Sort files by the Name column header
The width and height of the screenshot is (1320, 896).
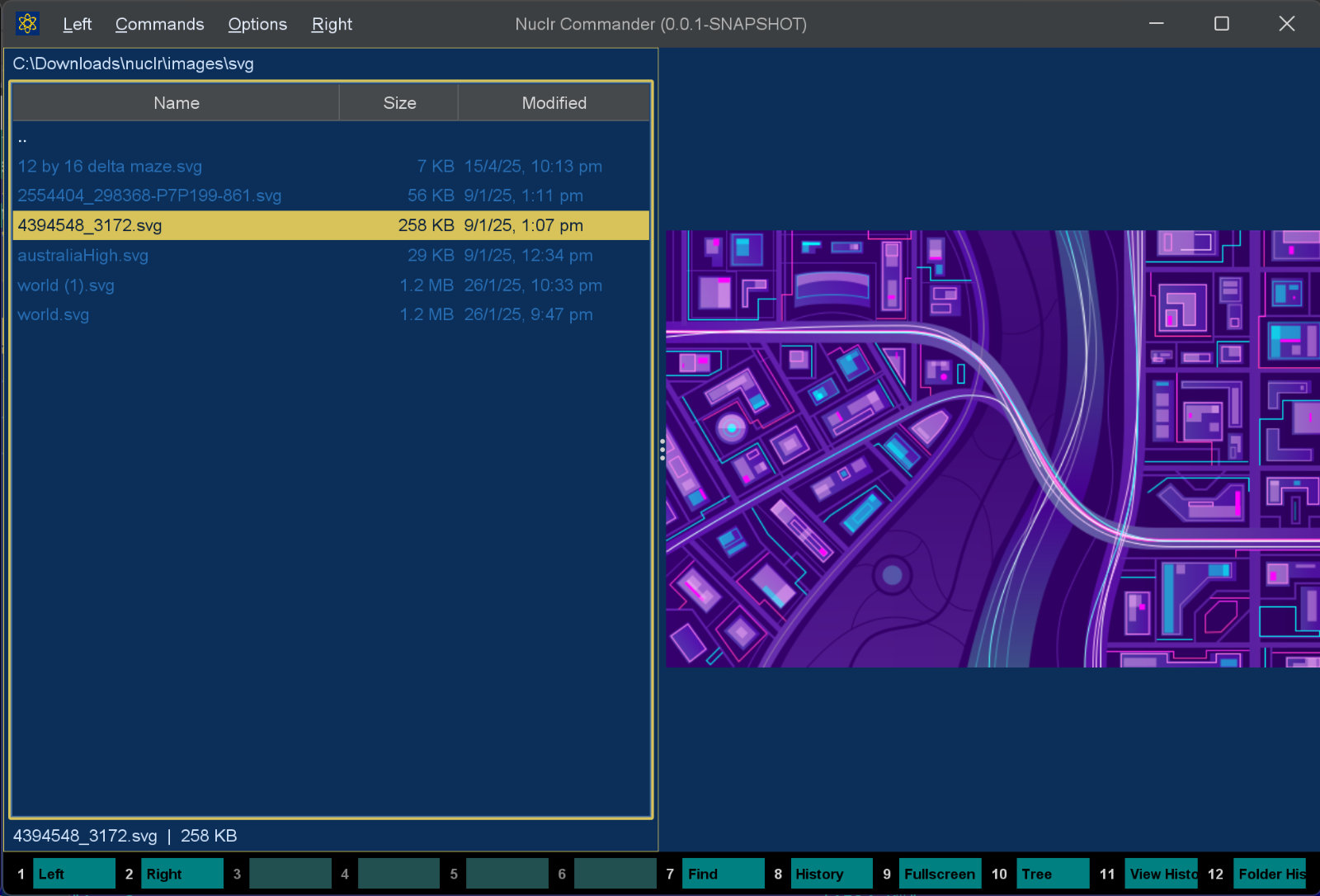coord(177,103)
